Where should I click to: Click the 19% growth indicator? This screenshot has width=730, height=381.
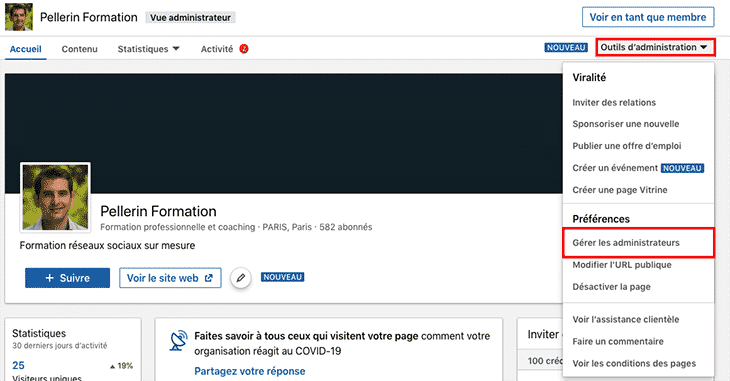[121, 366]
